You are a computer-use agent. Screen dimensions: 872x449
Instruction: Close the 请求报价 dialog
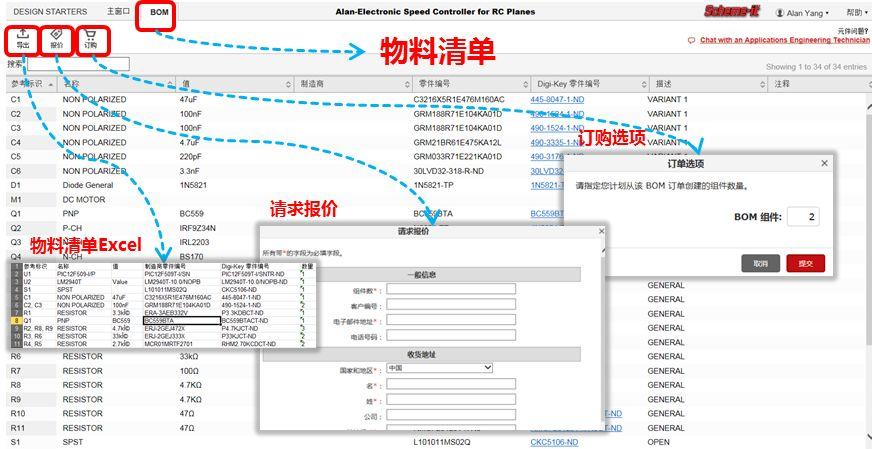(x=601, y=230)
